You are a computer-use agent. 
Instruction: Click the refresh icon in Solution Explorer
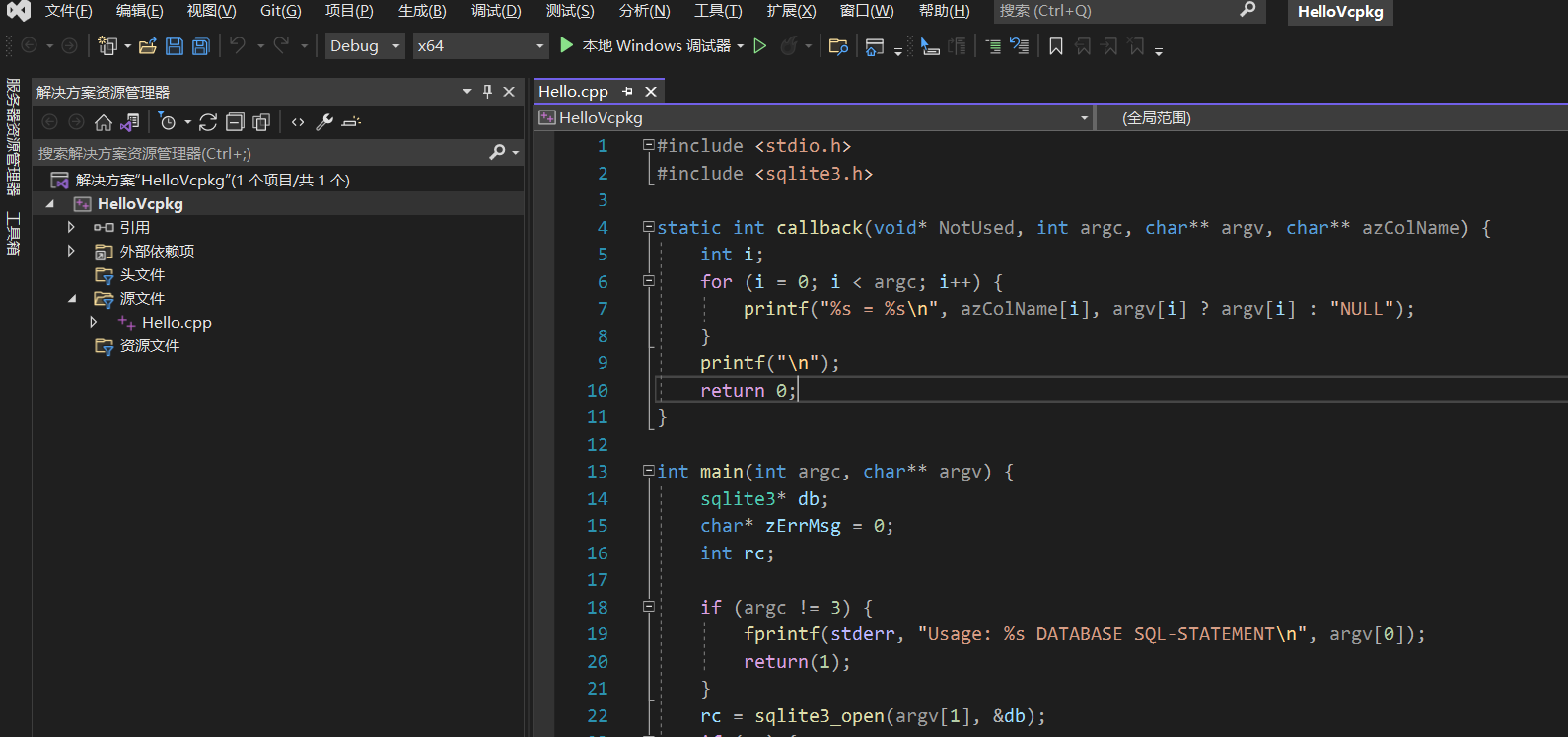[208, 122]
